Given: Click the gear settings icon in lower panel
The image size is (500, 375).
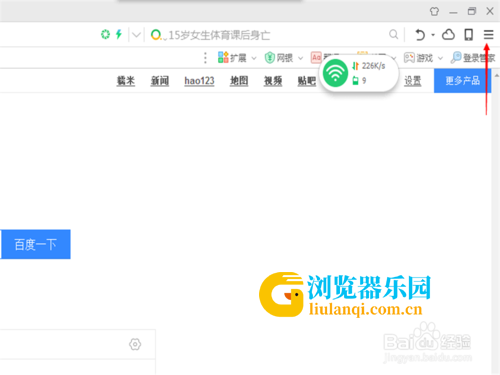Looking at the screenshot, I should point(135,344).
